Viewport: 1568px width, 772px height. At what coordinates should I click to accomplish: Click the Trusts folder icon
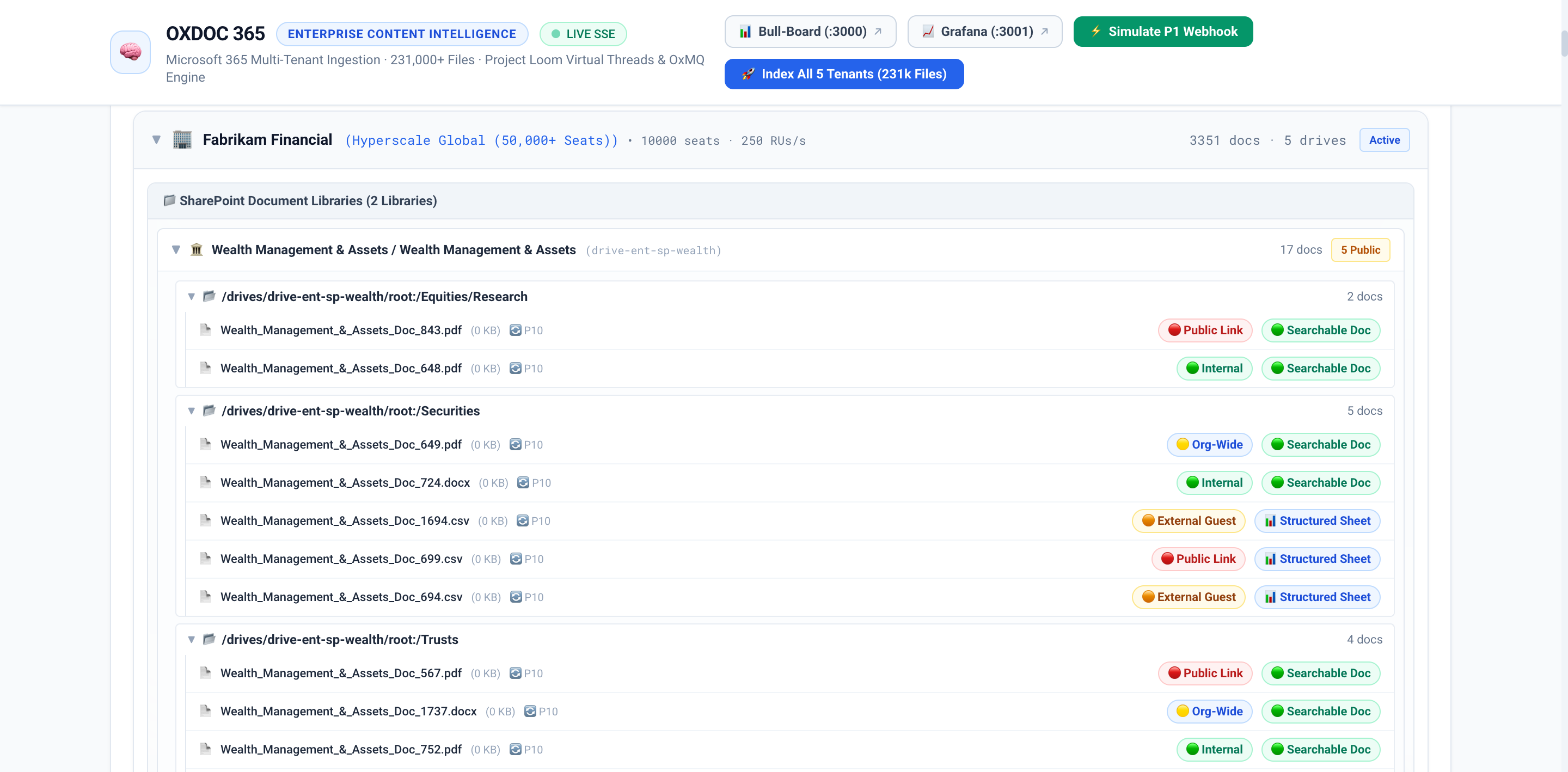tap(209, 639)
